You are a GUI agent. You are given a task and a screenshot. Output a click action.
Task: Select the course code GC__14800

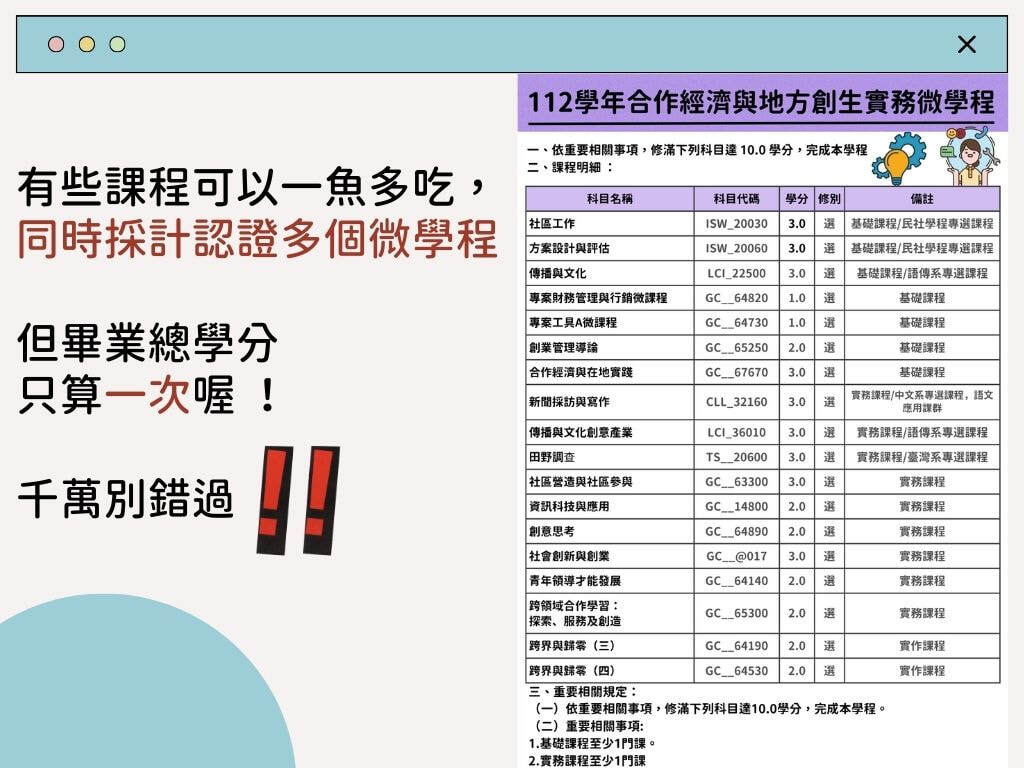click(736, 507)
